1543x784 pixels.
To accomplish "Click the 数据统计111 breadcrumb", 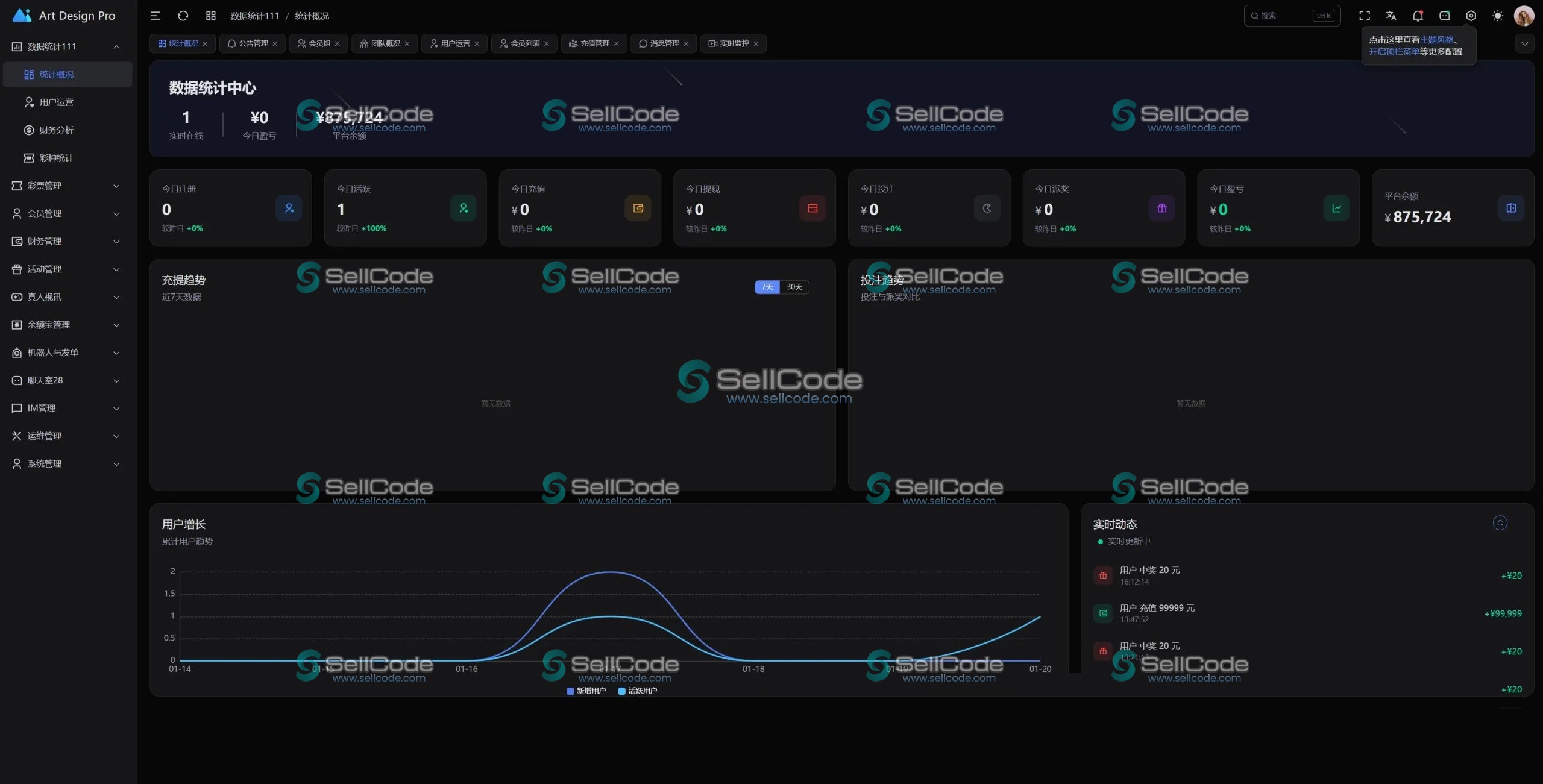I will (x=254, y=16).
